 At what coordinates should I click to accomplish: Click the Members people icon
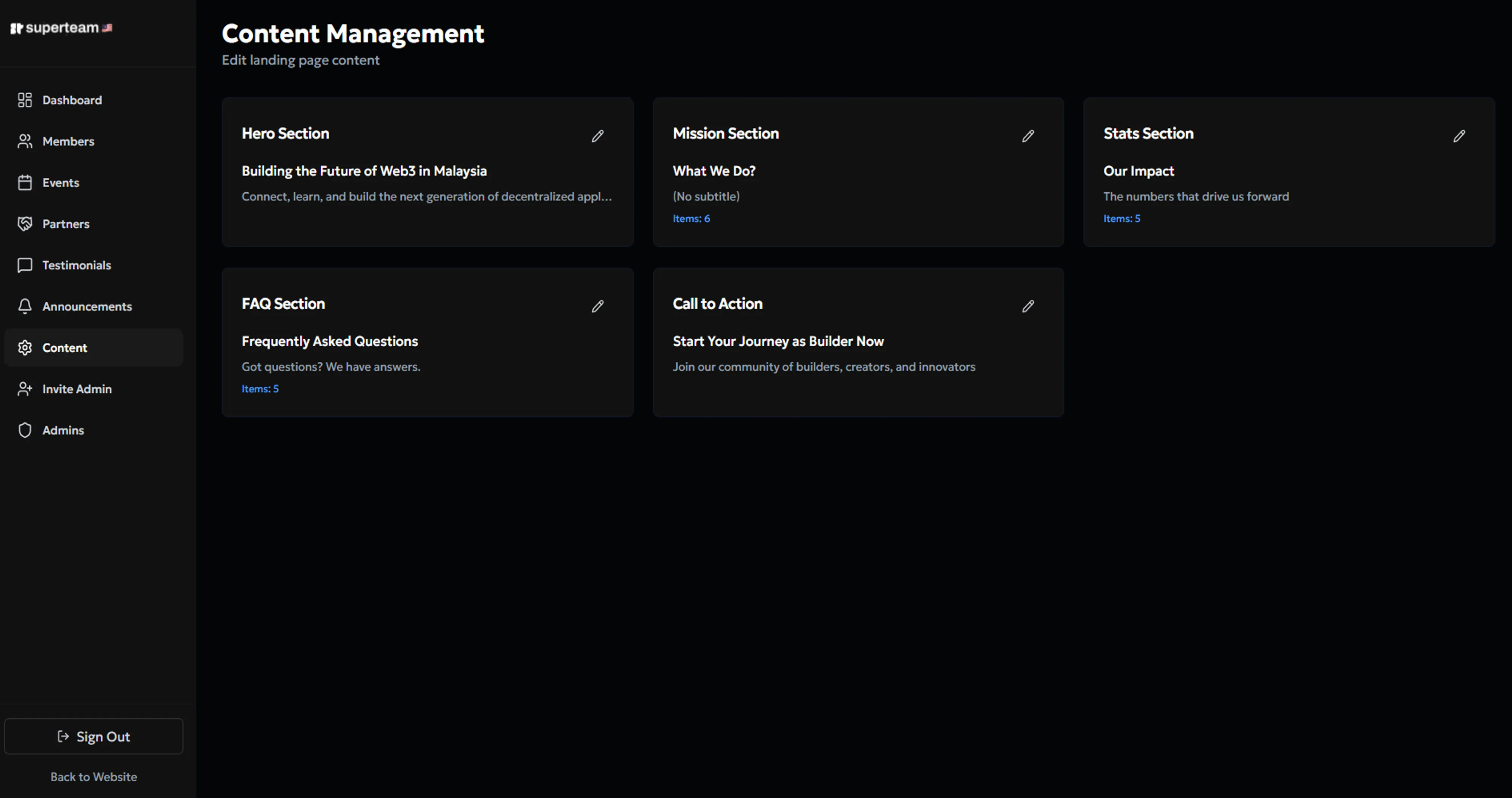[25, 141]
